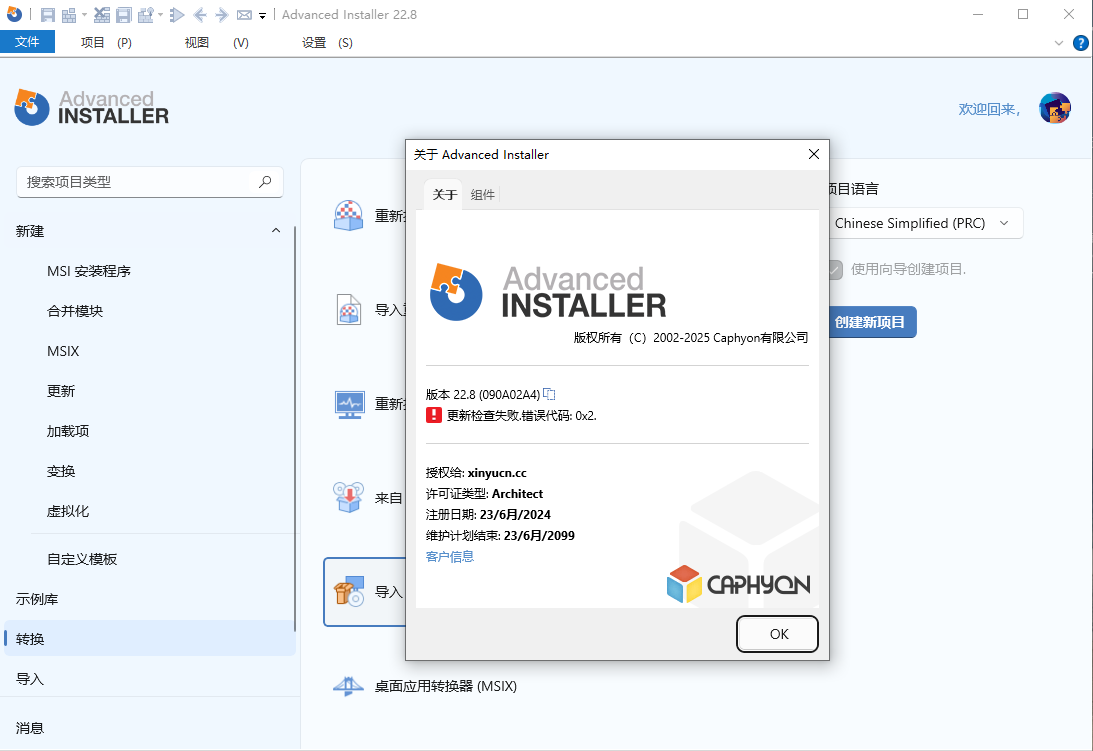The height and width of the screenshot is (751, 1093).
Task: Click the 更新检查失败.错误代码: 0x2. message
Action: (521, 416)
